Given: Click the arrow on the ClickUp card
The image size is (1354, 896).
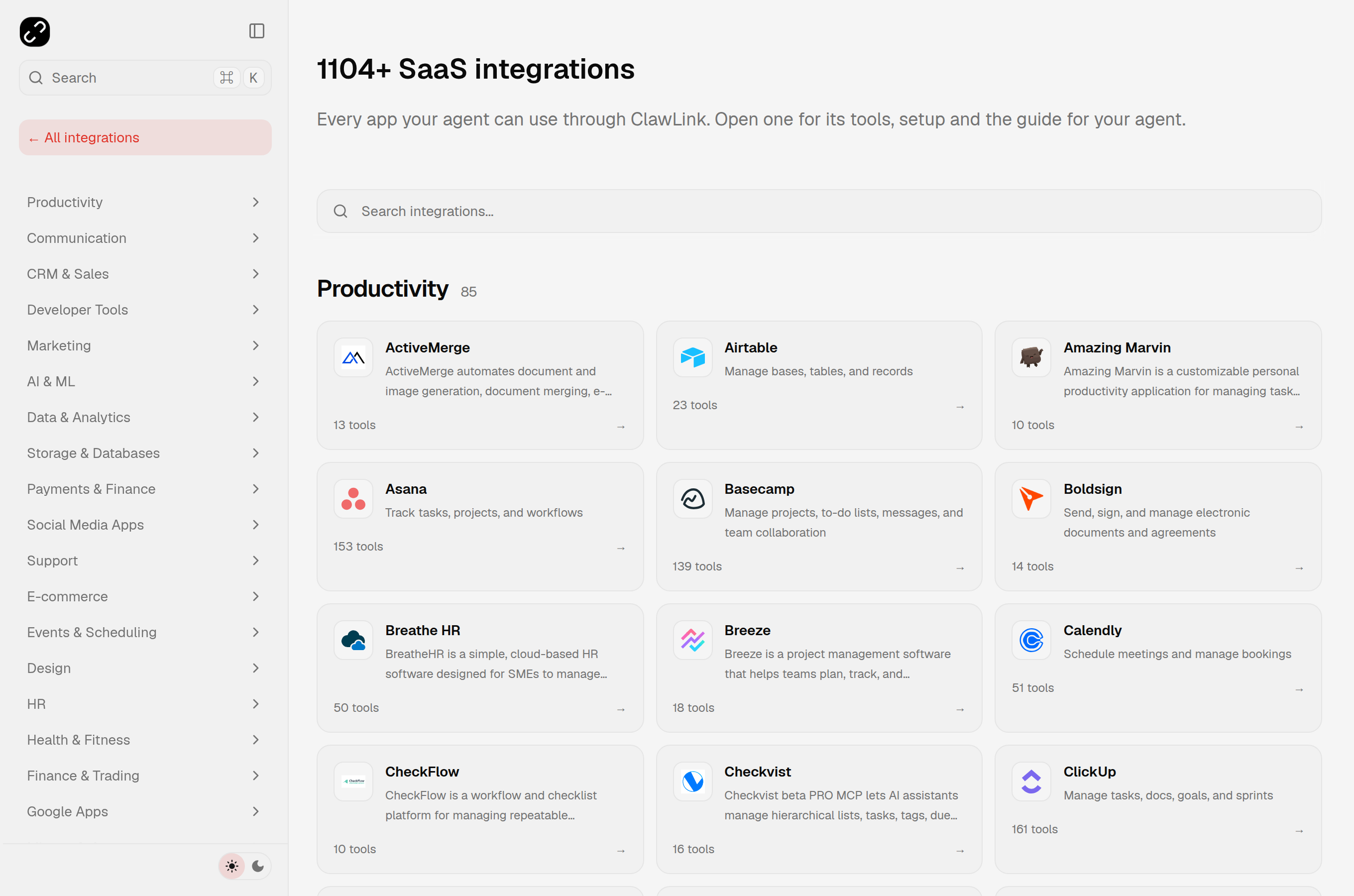Looking at the screenshot, I should tap(1299, 831).
